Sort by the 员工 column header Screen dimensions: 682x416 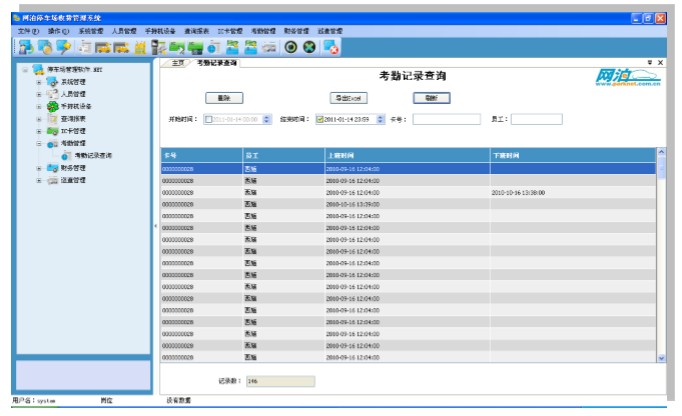coord(284,155)
